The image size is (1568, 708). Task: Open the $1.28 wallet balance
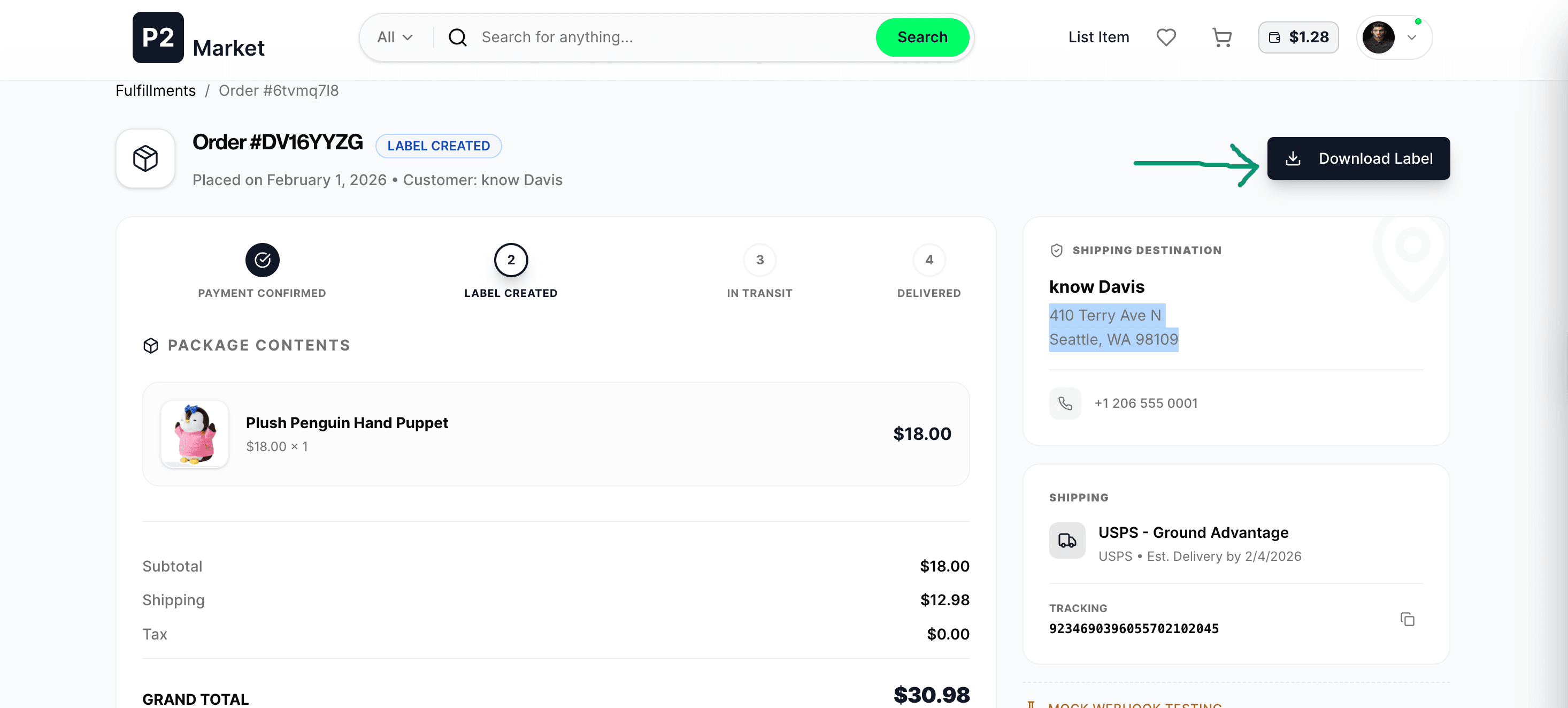1298,37
